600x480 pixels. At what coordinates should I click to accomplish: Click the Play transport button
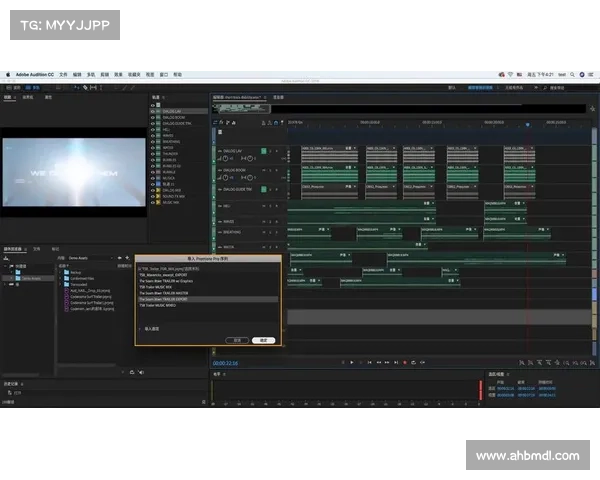(x=352, y=362)
